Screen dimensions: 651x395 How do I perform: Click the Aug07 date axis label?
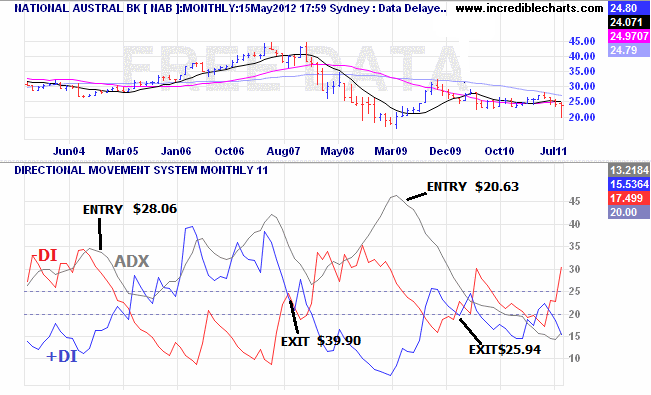pos(283,151)
